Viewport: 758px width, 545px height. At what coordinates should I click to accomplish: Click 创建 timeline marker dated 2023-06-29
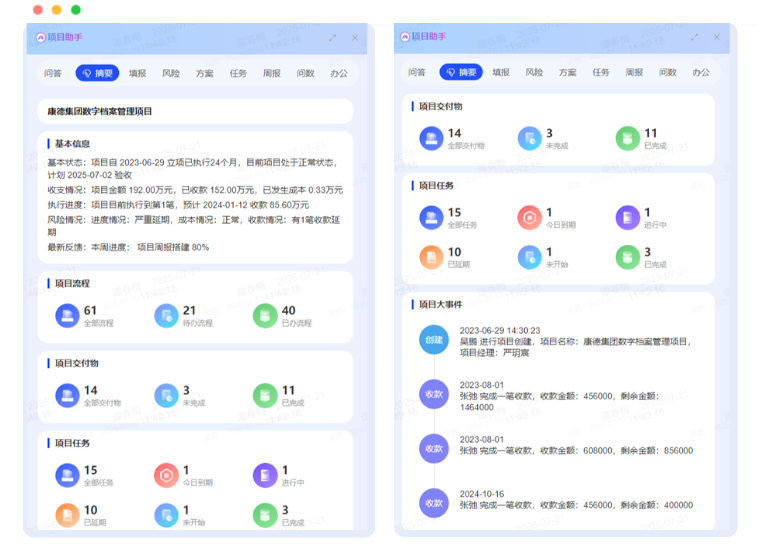pos(434,340)
